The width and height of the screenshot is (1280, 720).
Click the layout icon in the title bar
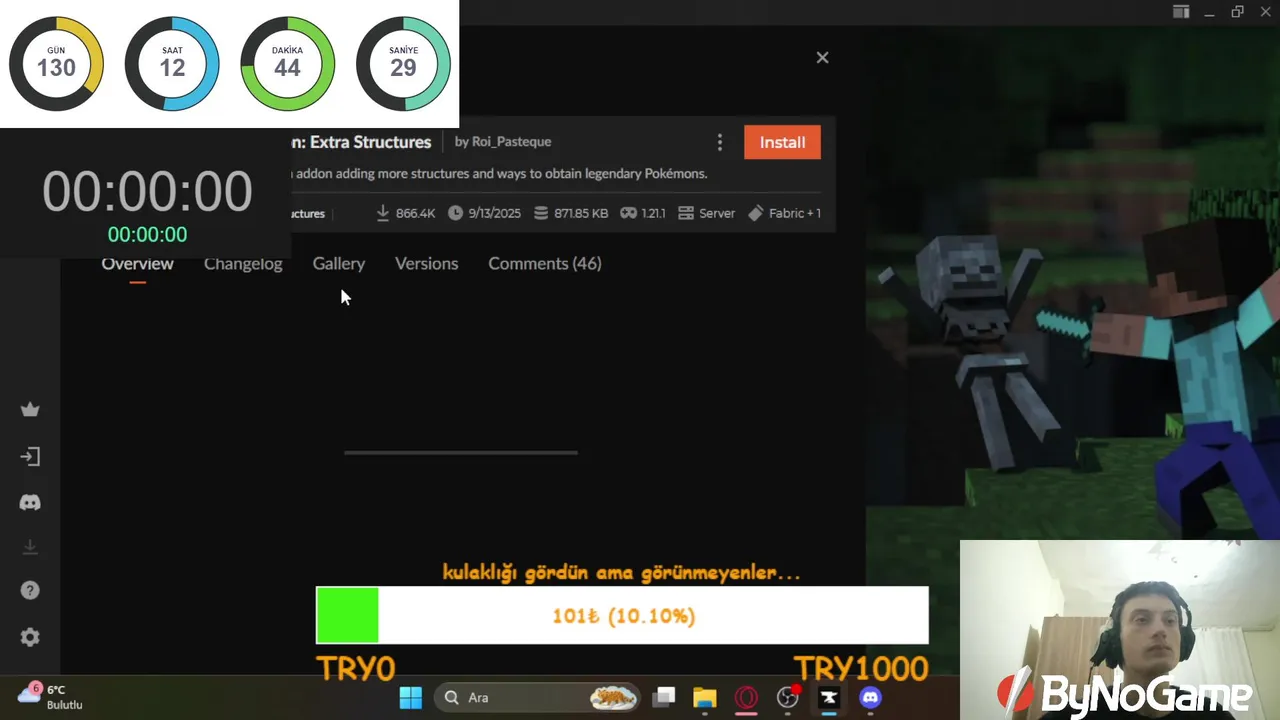point(1181,12)
